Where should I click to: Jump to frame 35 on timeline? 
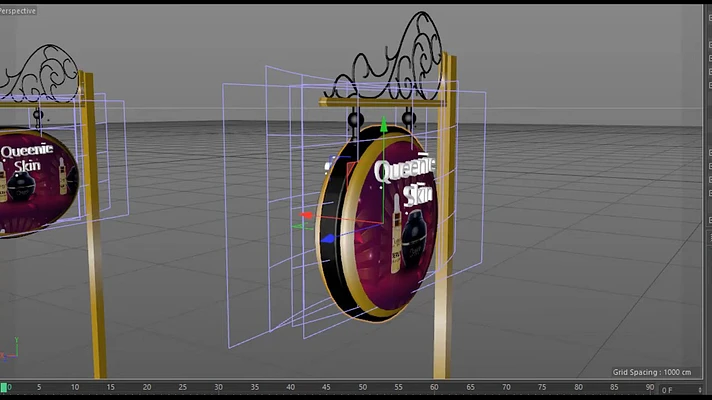coord(255,387)
